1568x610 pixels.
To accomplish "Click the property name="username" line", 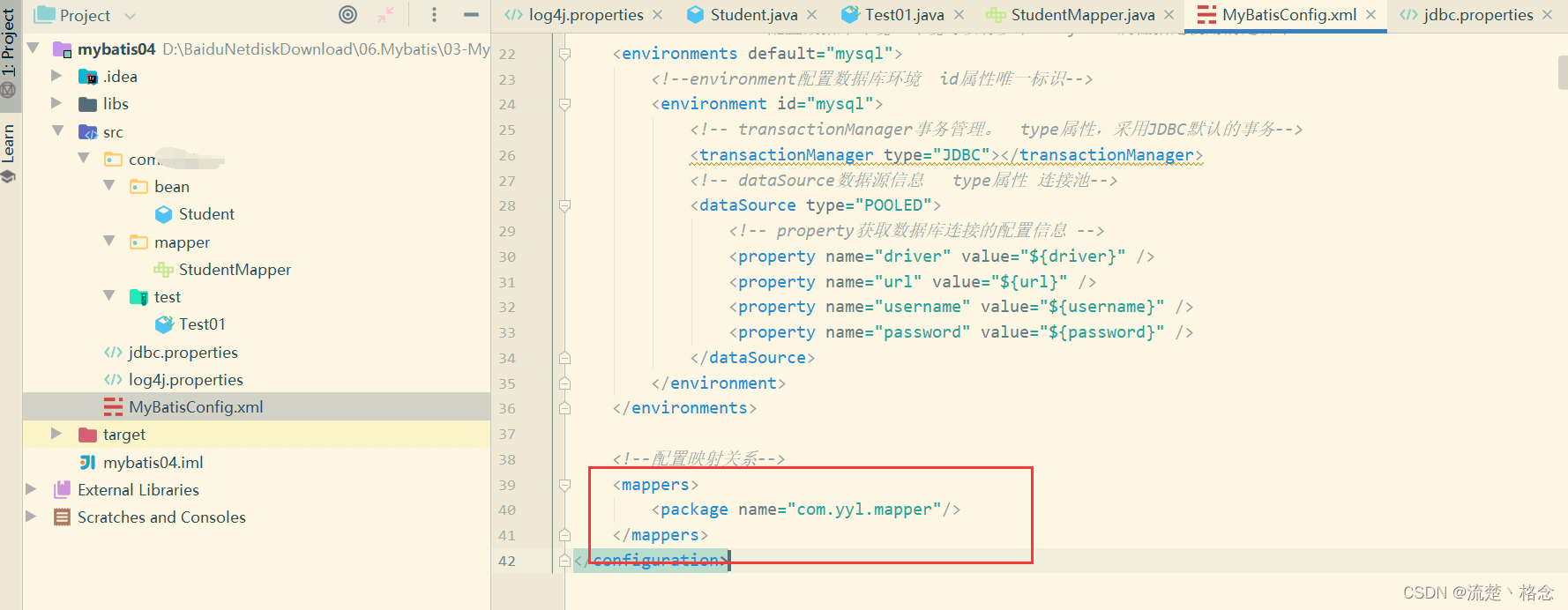I will click(960, 307).
